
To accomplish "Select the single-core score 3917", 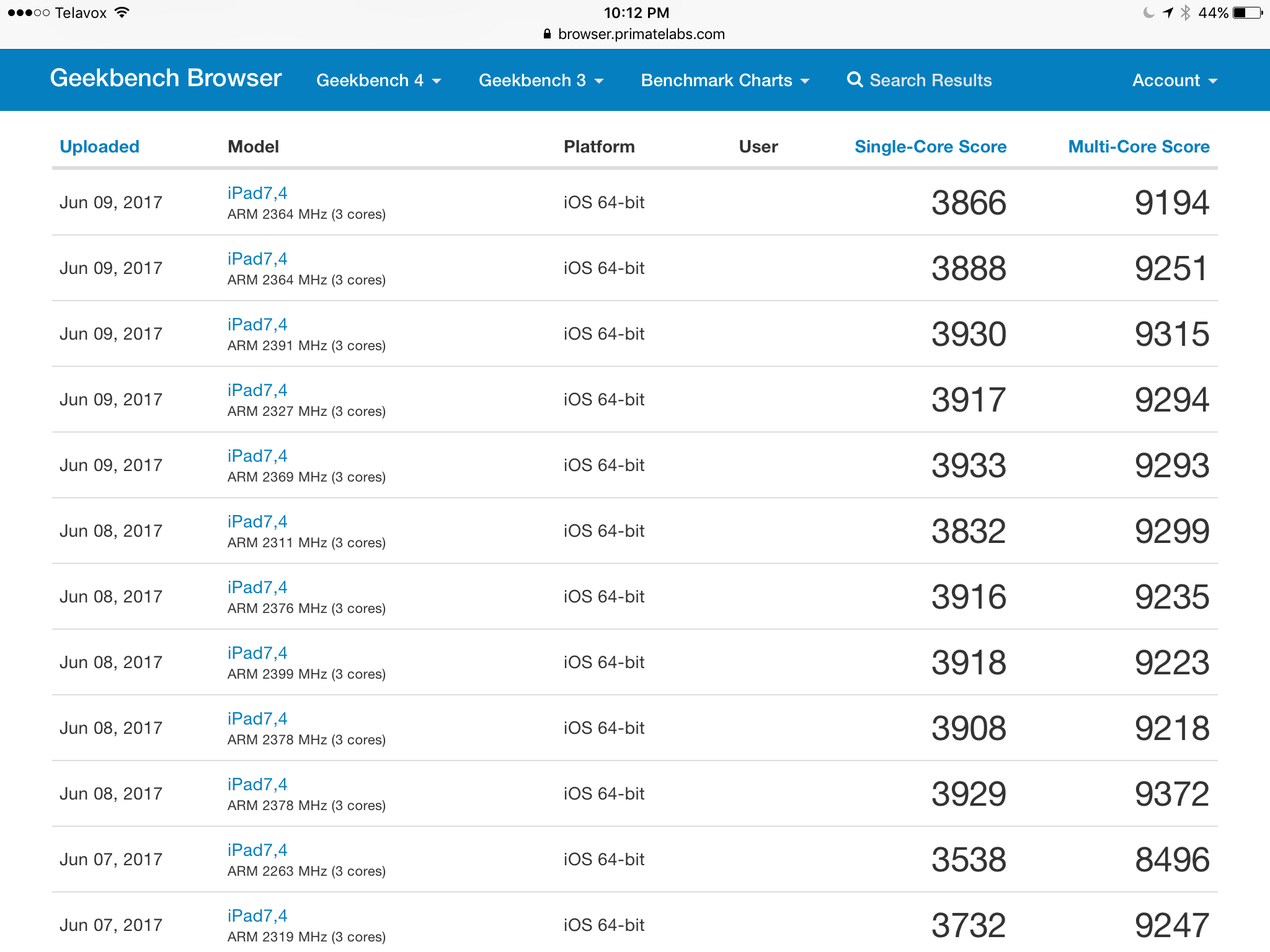I will click(969, 400).
